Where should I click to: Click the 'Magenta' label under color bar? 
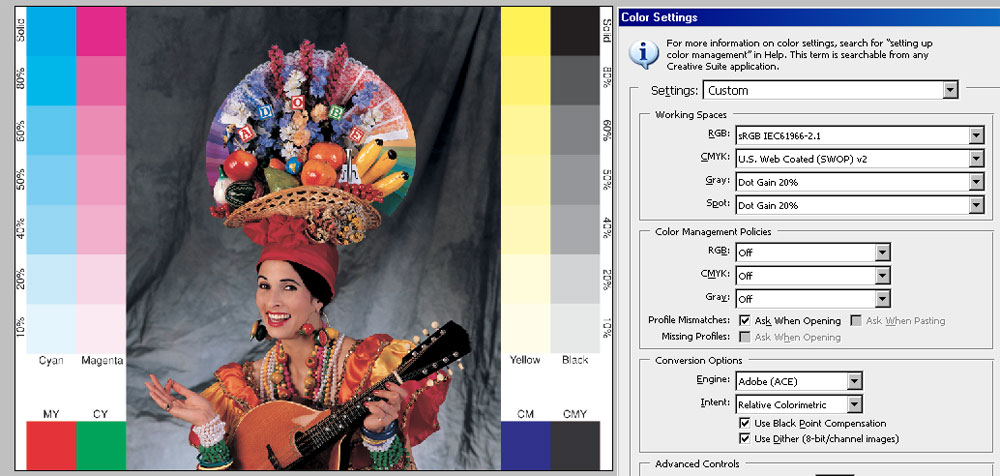pyautogui.click(x=102, y=361)
